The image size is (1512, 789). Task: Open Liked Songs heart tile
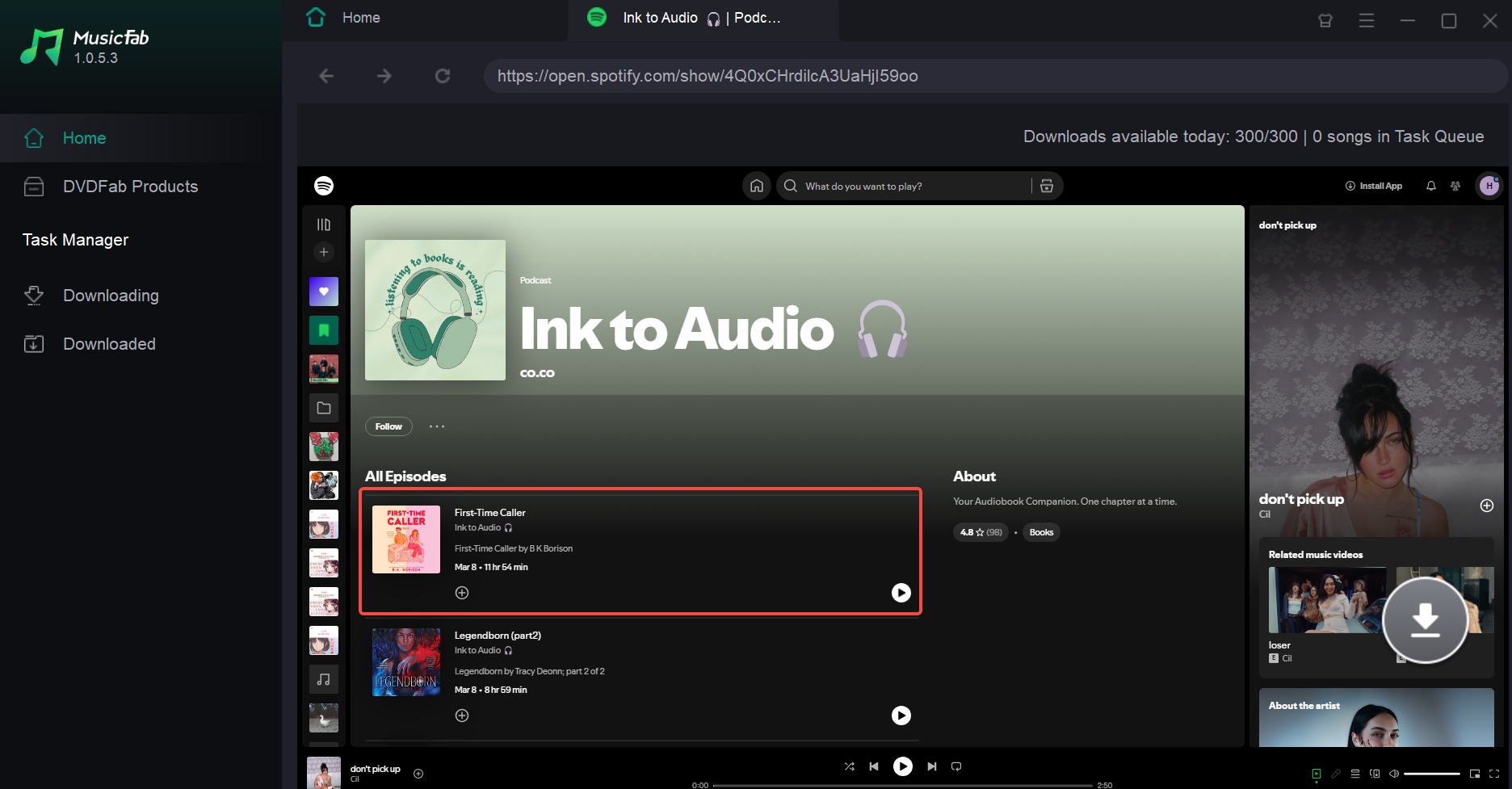[x=324, y=292]
